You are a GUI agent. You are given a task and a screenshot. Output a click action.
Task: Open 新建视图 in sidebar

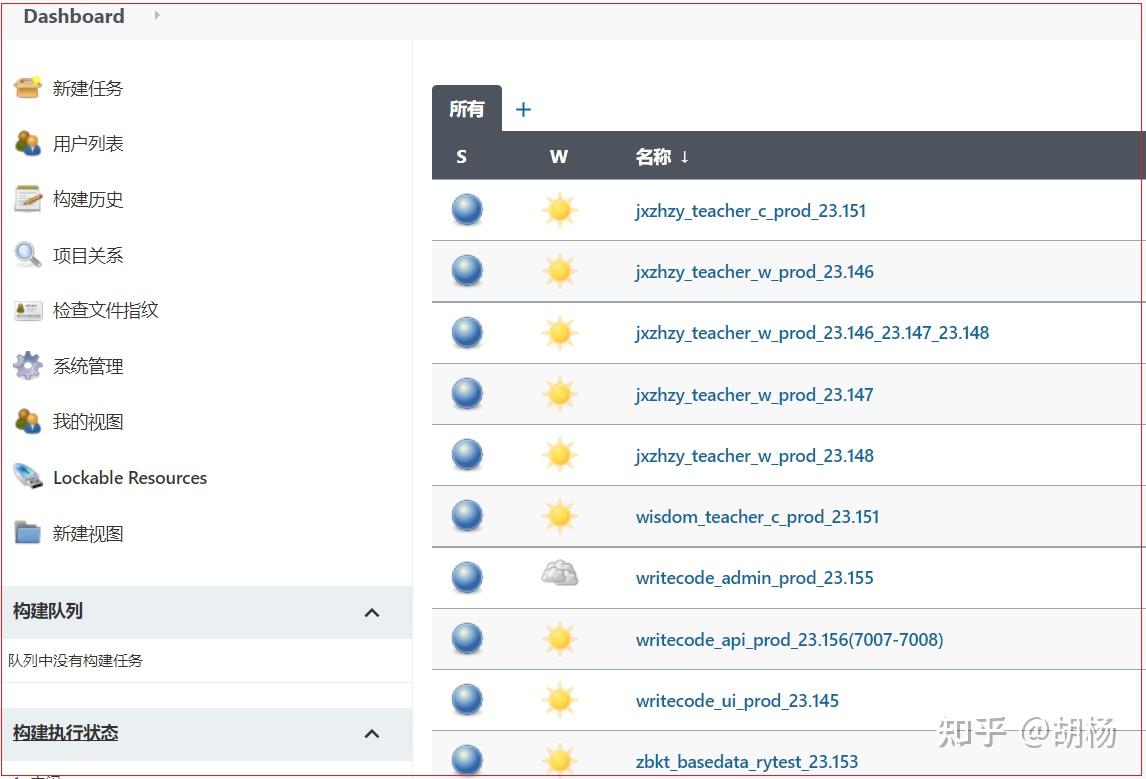coord(88,533)
